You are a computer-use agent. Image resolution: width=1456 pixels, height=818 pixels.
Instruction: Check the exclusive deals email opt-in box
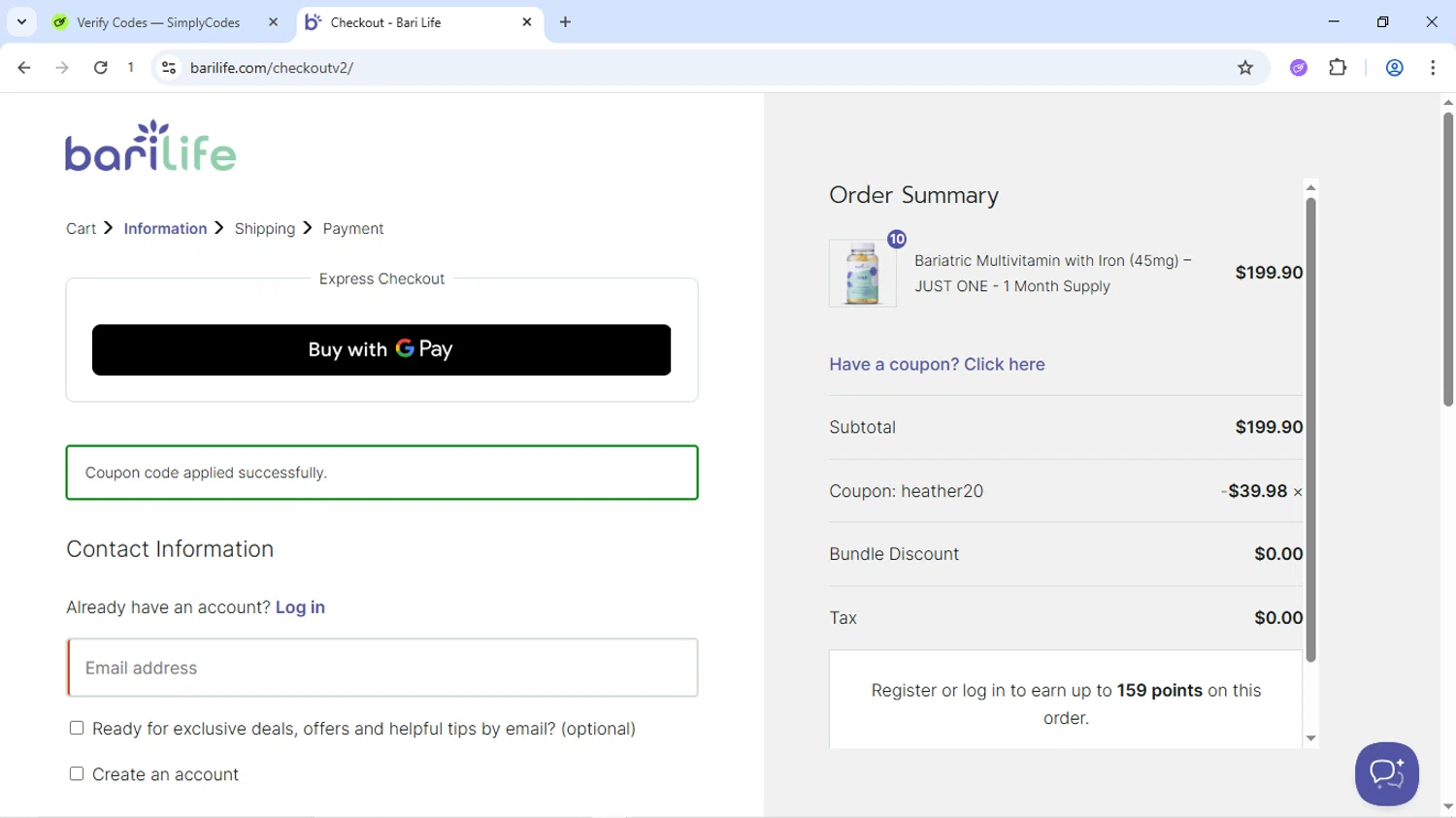pyautogui.click(x=77, y=728)
